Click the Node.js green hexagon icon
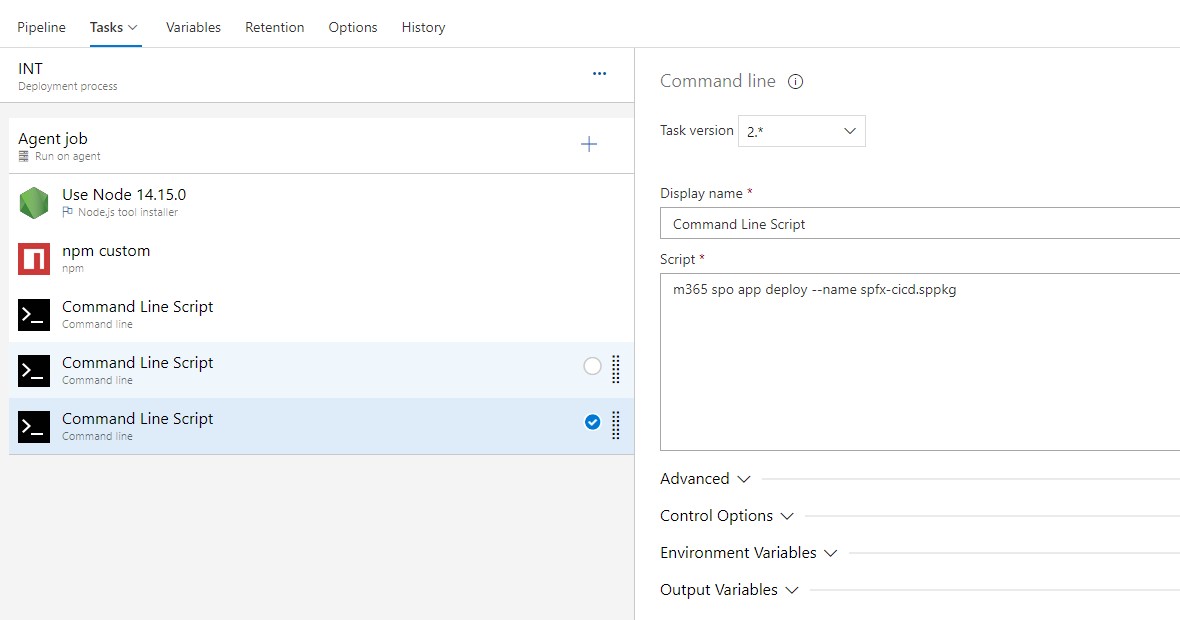 click(34, 203)
